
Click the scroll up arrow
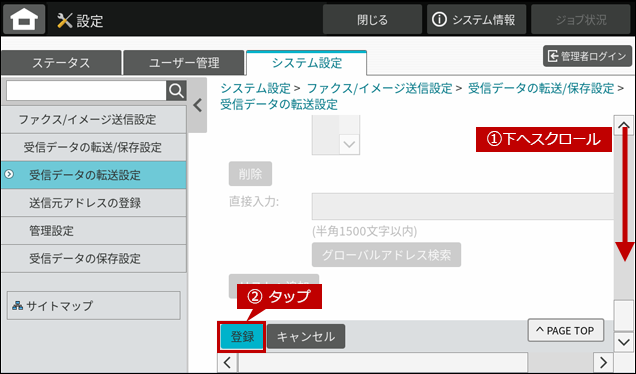624,125
